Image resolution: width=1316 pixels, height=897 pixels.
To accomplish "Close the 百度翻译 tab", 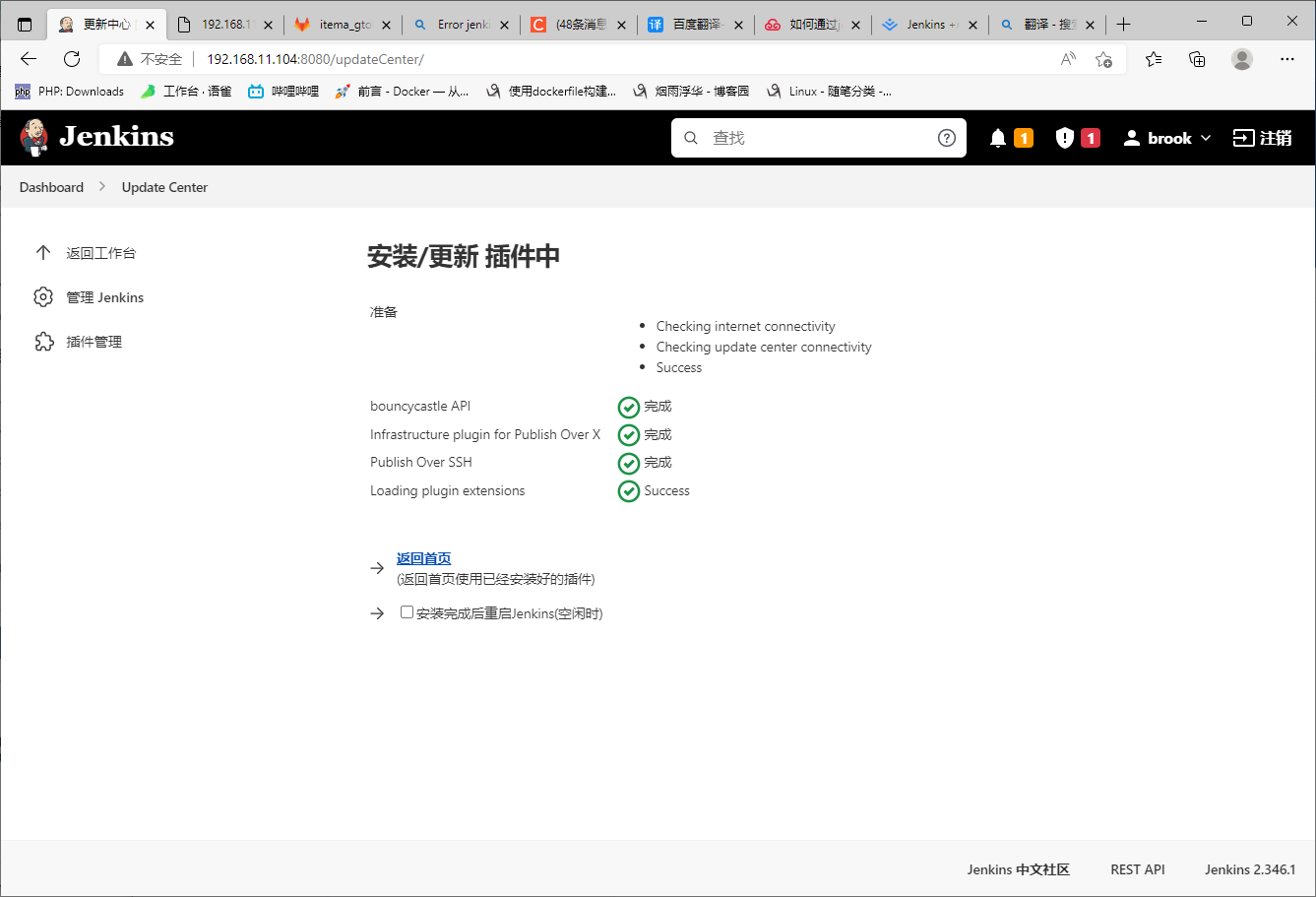I will tap(738, 25).
